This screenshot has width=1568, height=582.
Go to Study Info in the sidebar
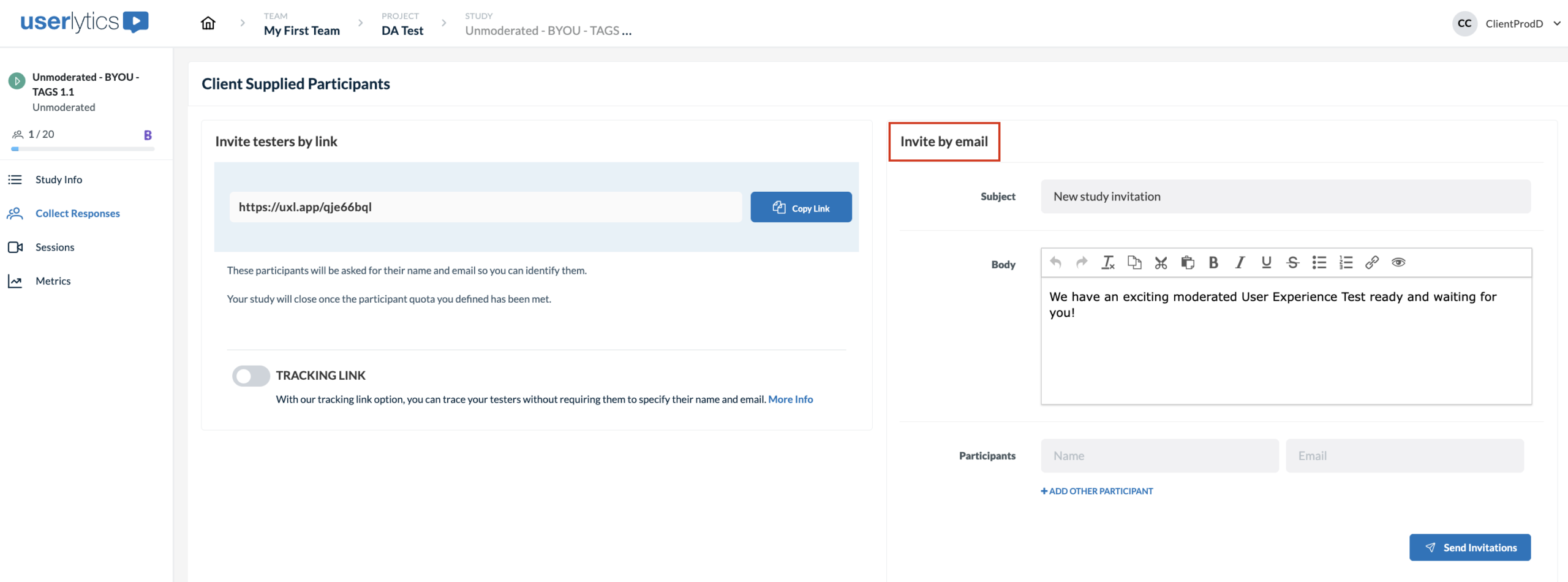click(x=59, y=179)
